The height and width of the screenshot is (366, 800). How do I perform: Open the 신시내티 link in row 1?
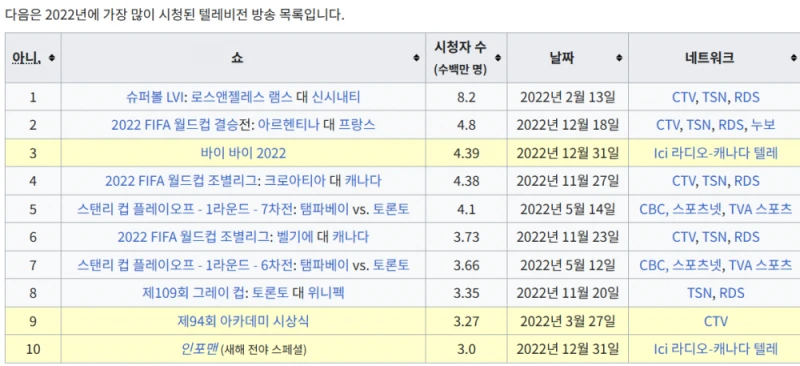tap(336, 97)
